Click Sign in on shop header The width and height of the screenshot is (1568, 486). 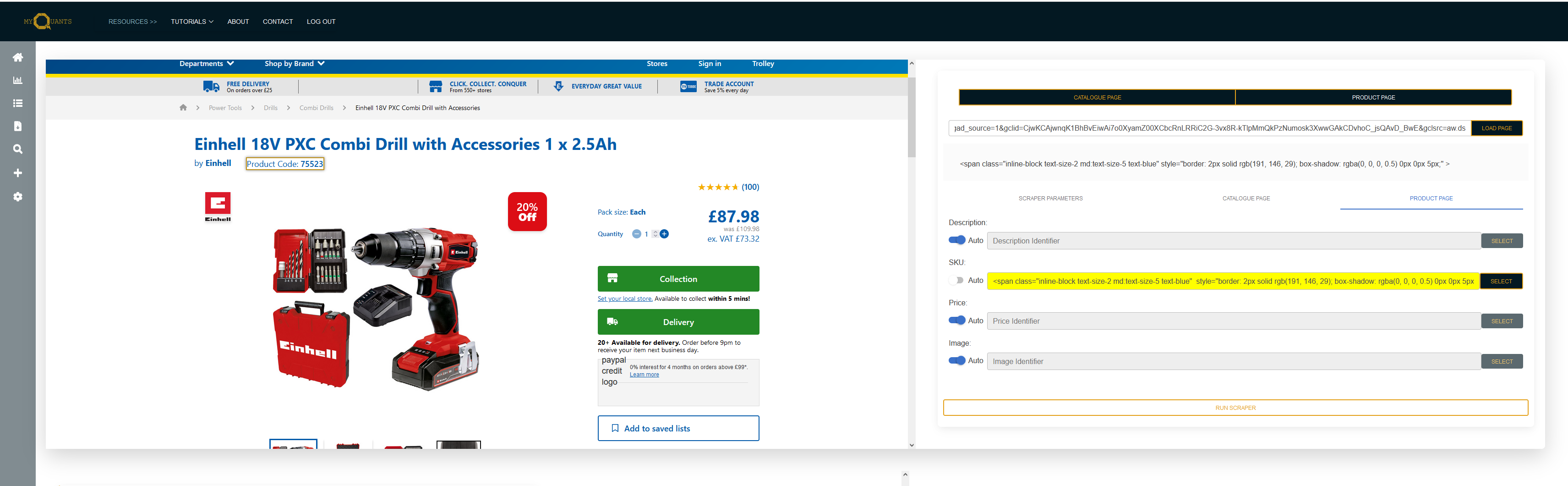709,63
